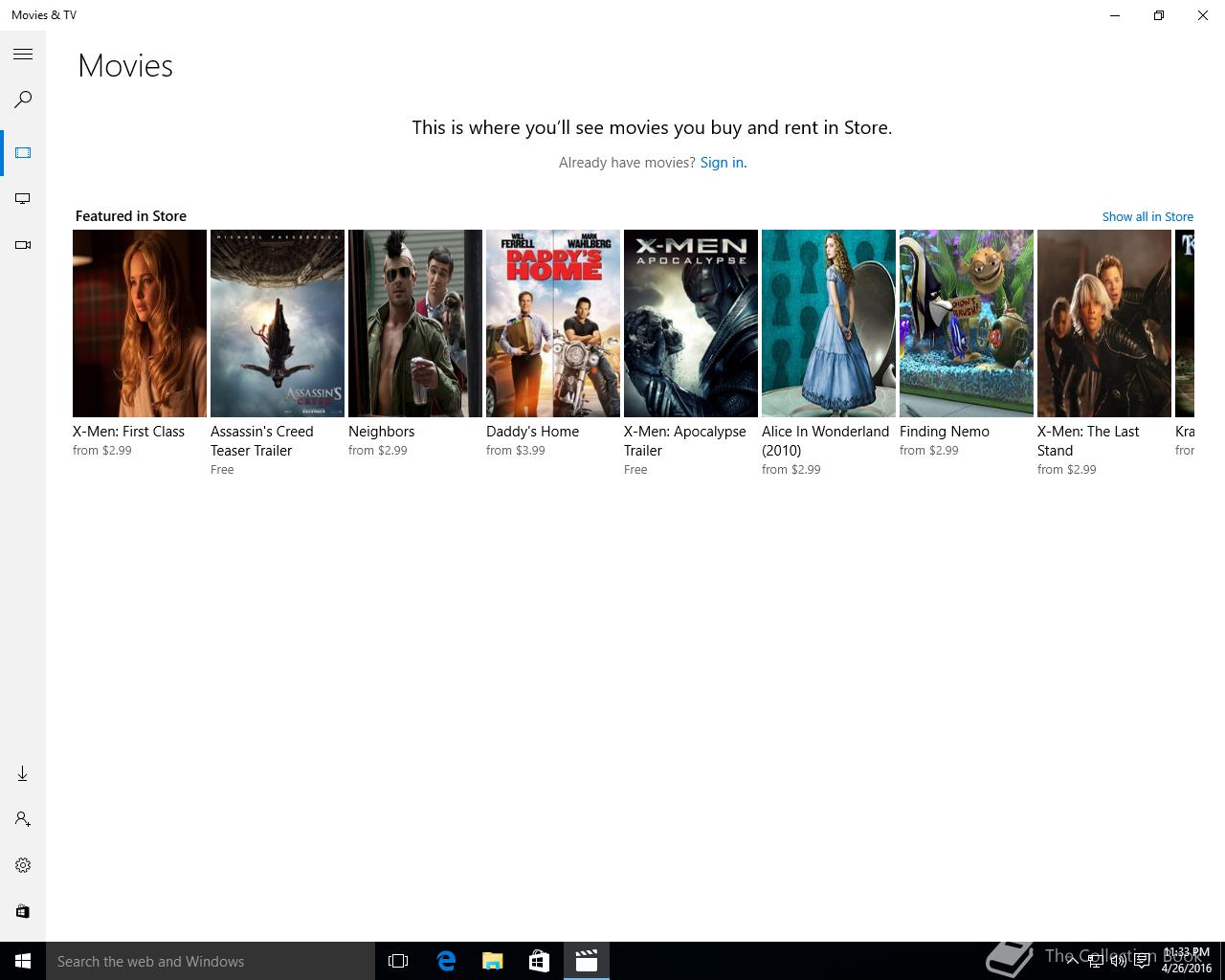Open the Downloads arrow icon
Image resolution: width=1225 pixels, height=980 pixels.
pos(23,773)
